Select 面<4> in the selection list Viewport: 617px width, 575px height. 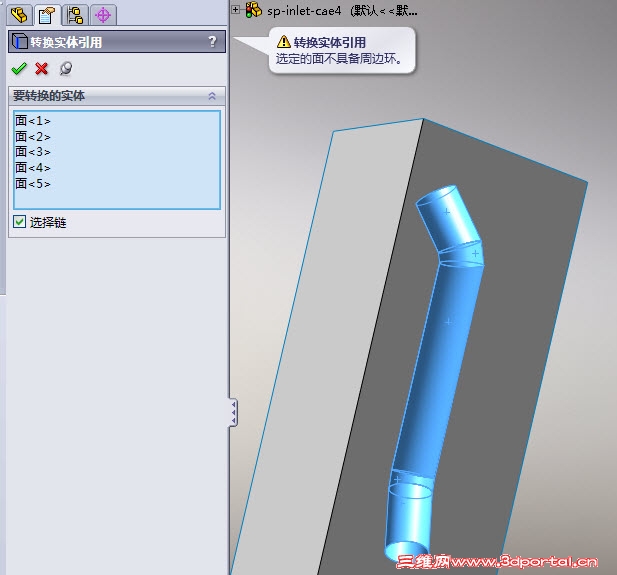(x=33, y=167)
